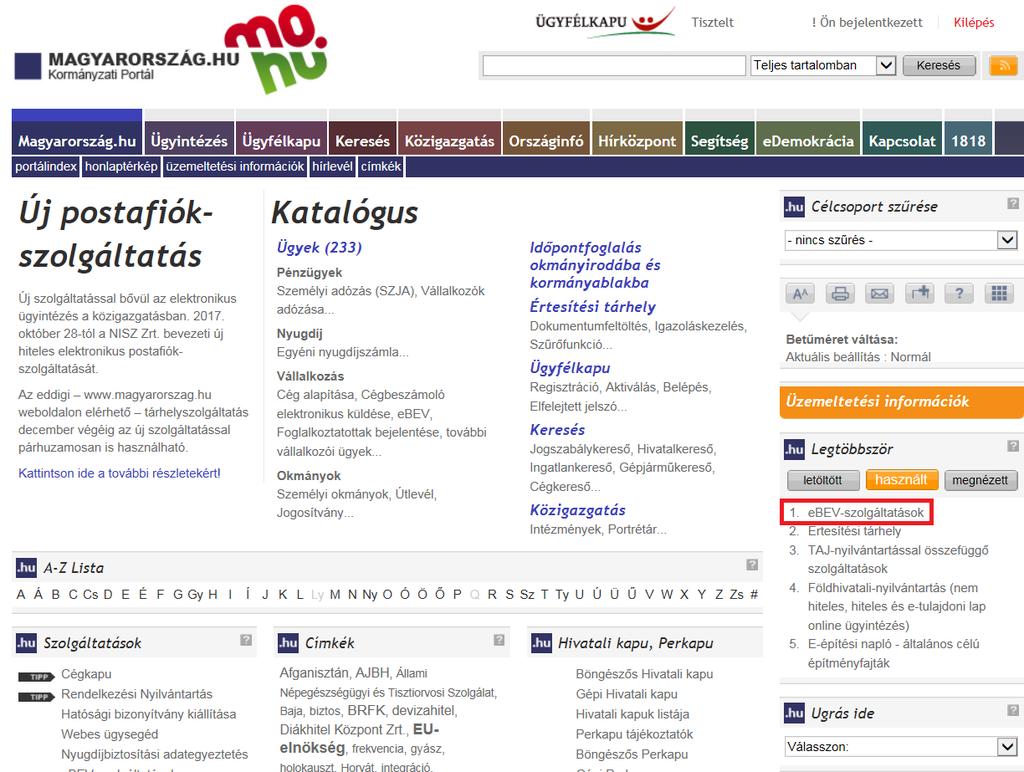The width and height of the screenshot is (1024, 772).
Task: Open the Okmányok catalog category
Action: coord(309,475)
